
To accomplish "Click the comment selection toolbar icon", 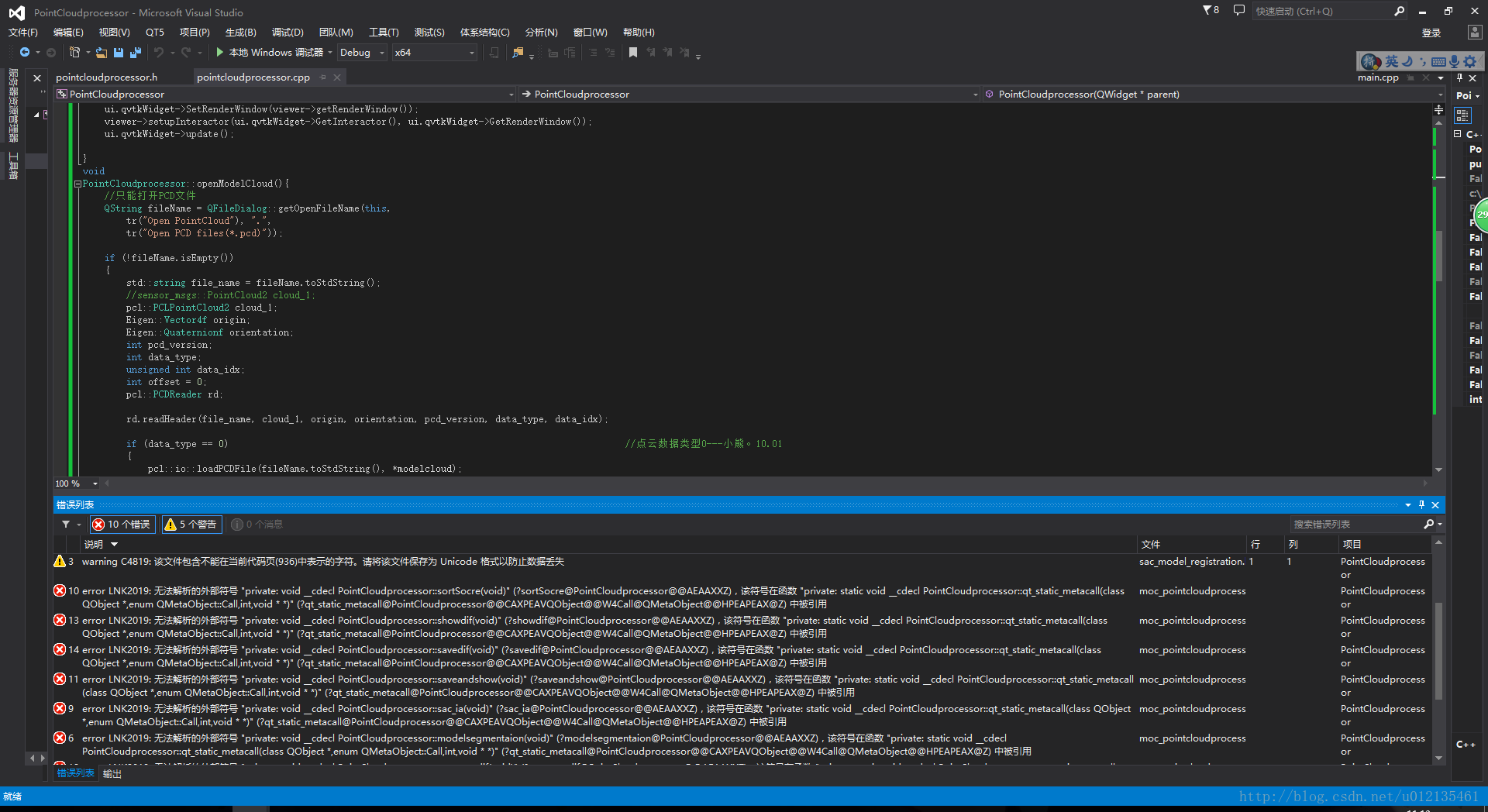I will pos(593,53).
